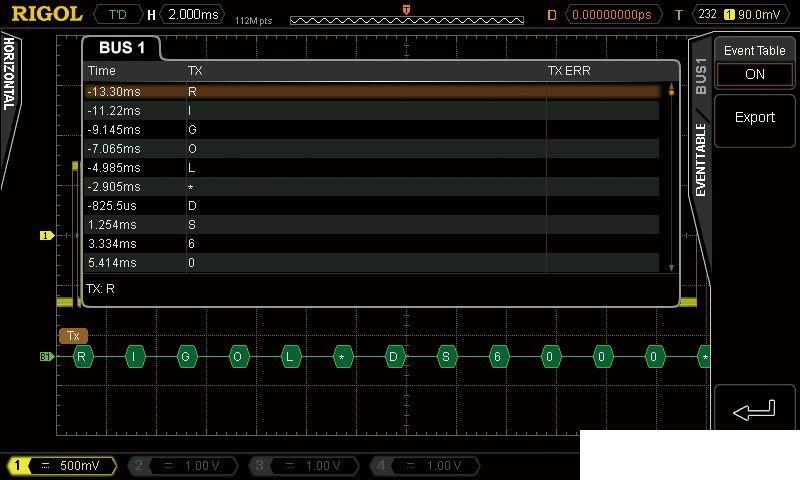800x480 pixels.
Task: Click the orange trigger position marker
Action: point(406,9)
